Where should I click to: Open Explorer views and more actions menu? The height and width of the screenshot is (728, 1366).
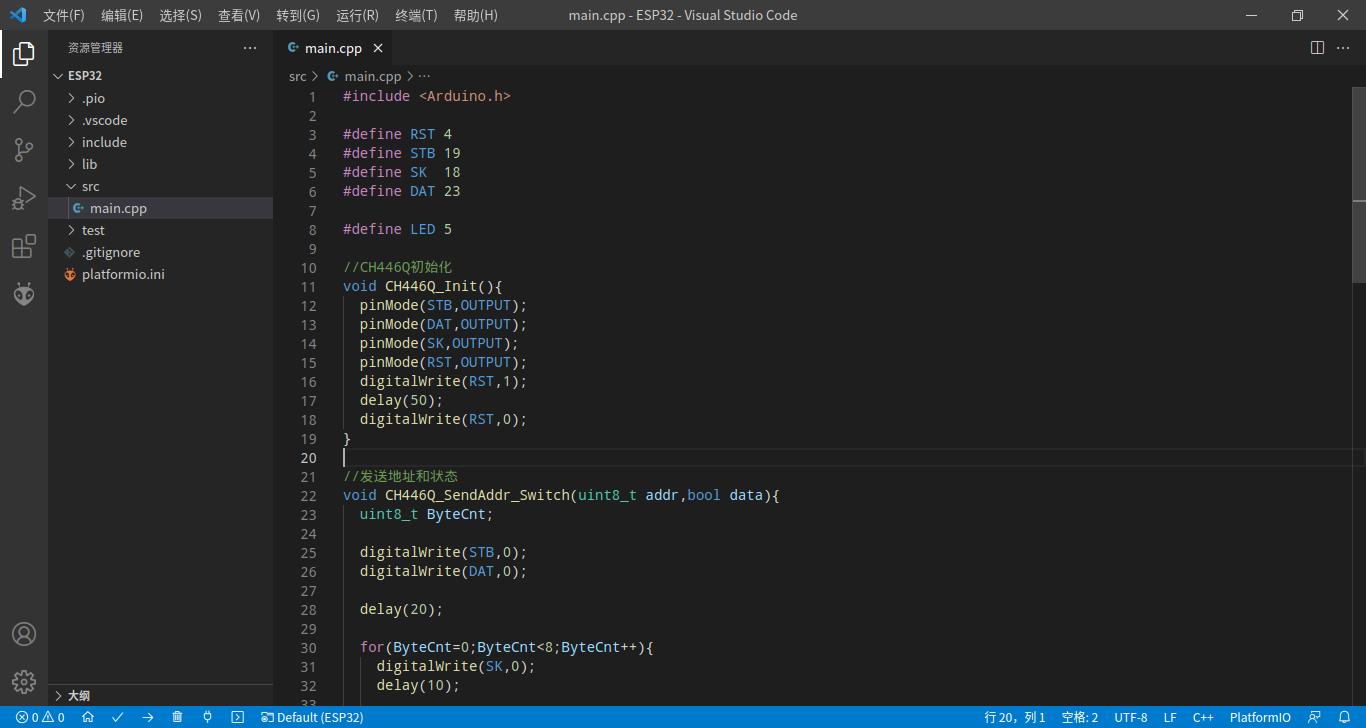click(x=250, y=48)
